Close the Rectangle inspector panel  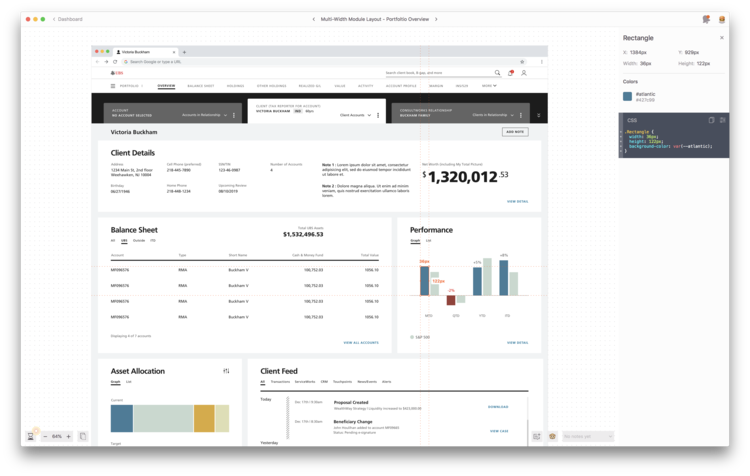(x=722, y=38)
